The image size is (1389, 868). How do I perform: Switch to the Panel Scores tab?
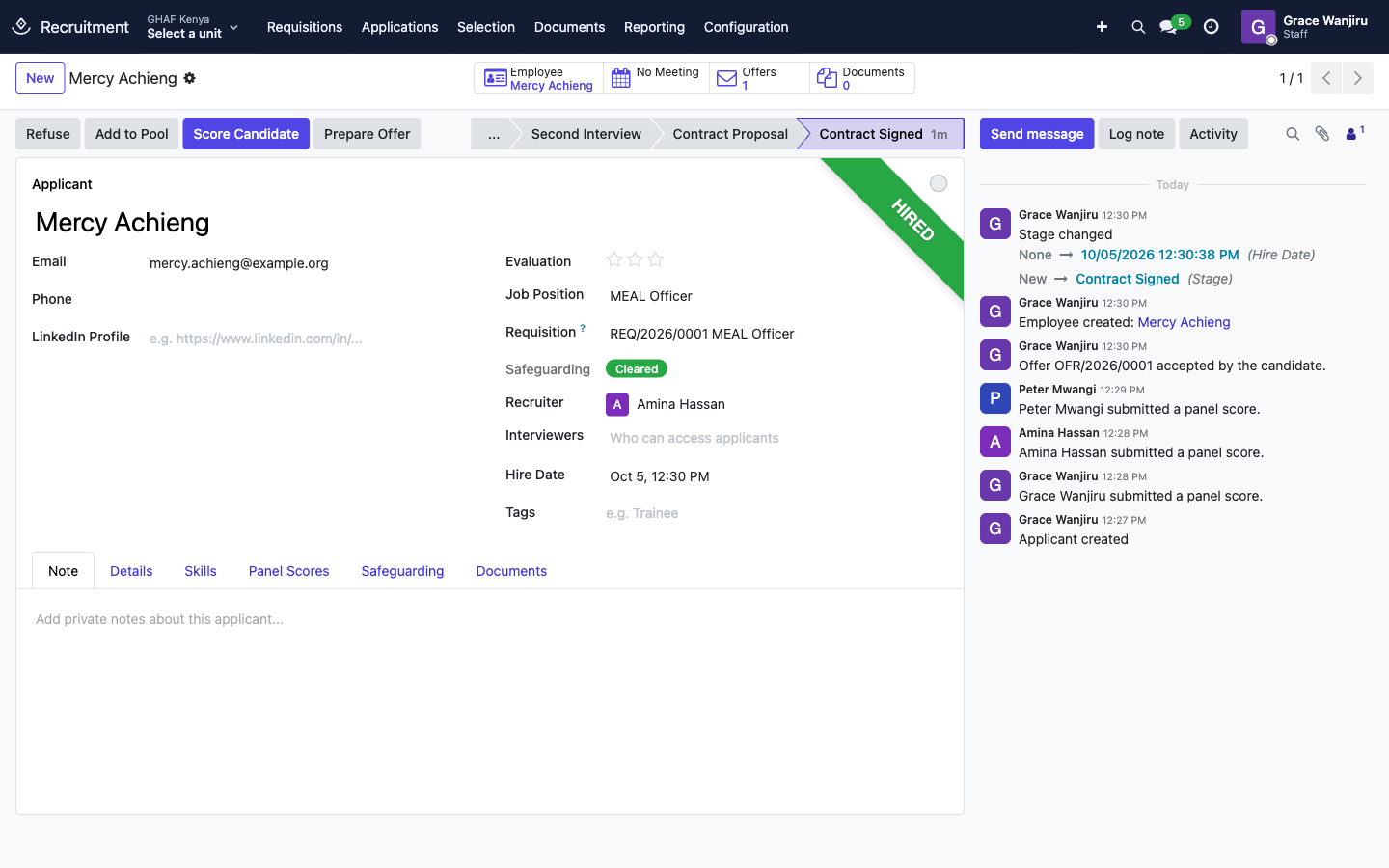(288, 571)
